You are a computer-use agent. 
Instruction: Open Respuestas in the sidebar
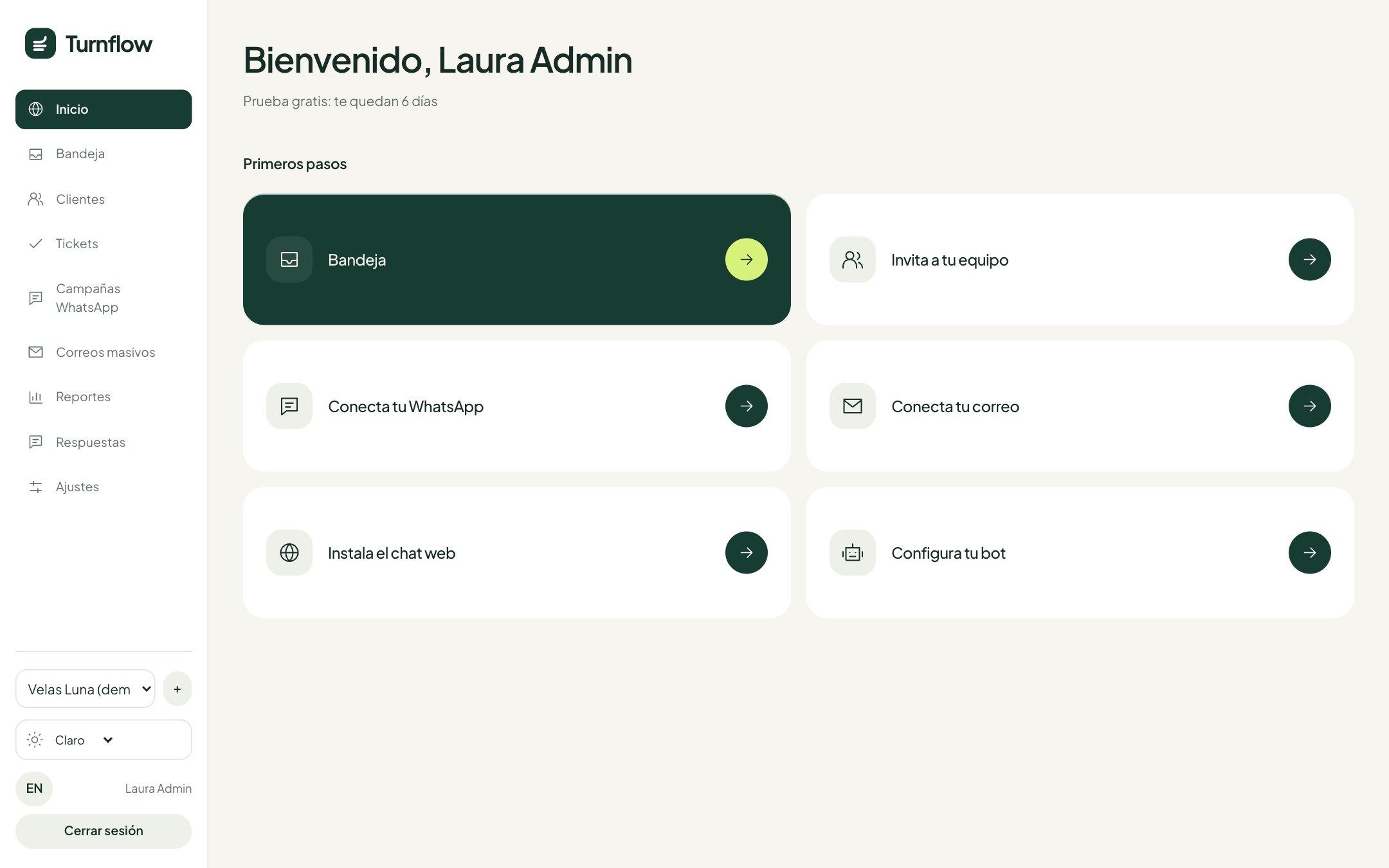coord(104,442)
